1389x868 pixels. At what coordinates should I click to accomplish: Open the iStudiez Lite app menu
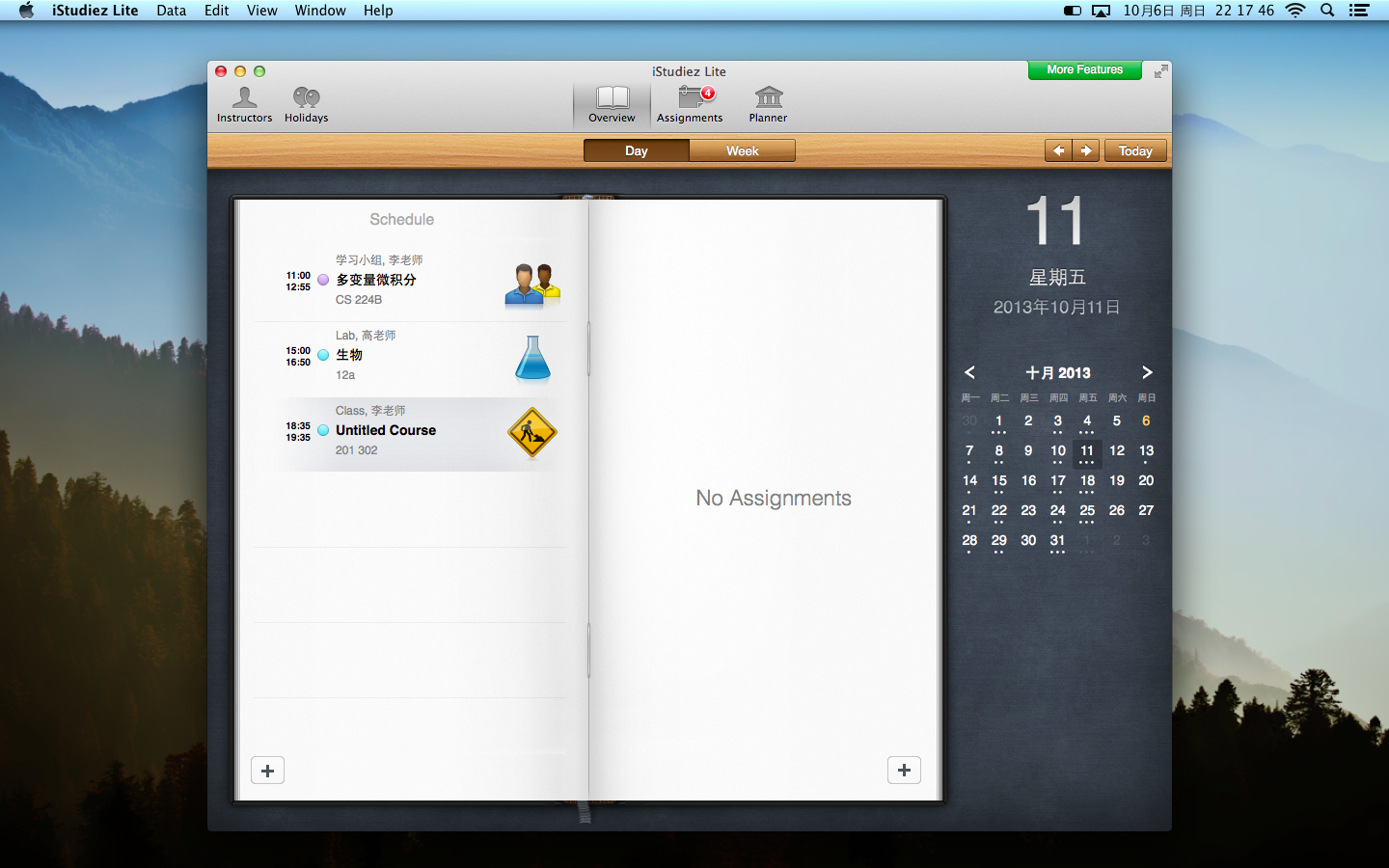coord(95,11)
